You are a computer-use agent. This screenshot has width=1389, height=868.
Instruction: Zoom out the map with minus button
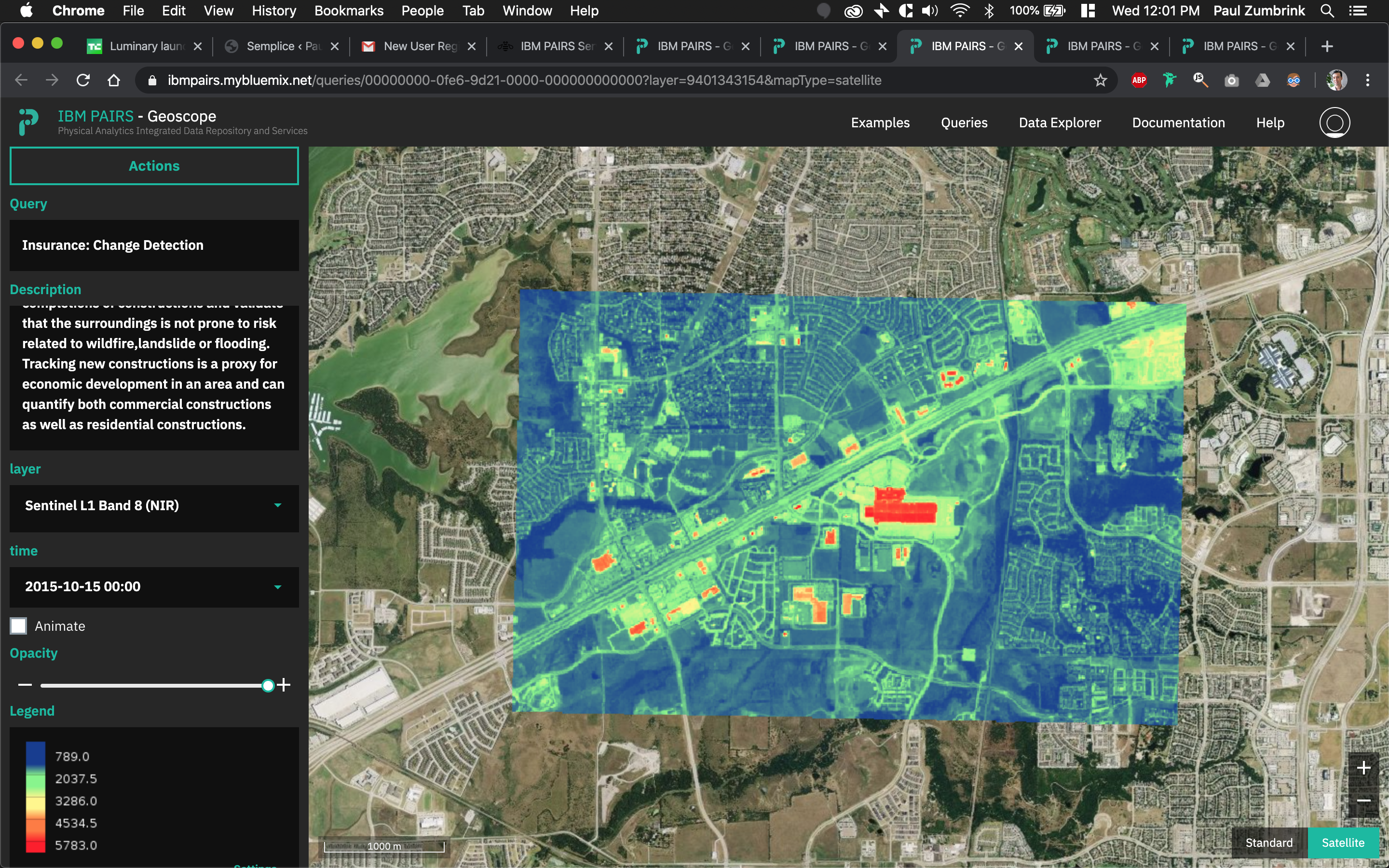click(1364, 800)
